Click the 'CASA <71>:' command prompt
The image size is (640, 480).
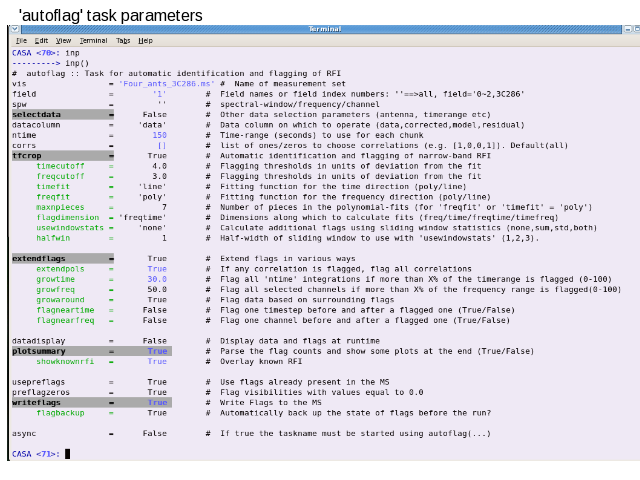(x=36, y=454)
